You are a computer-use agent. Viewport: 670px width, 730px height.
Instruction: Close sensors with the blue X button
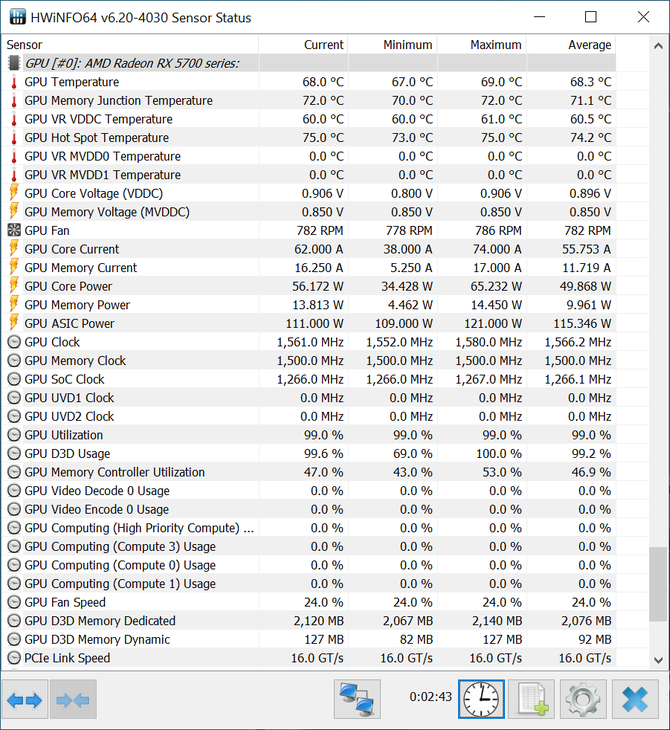[x=635, y=699]
